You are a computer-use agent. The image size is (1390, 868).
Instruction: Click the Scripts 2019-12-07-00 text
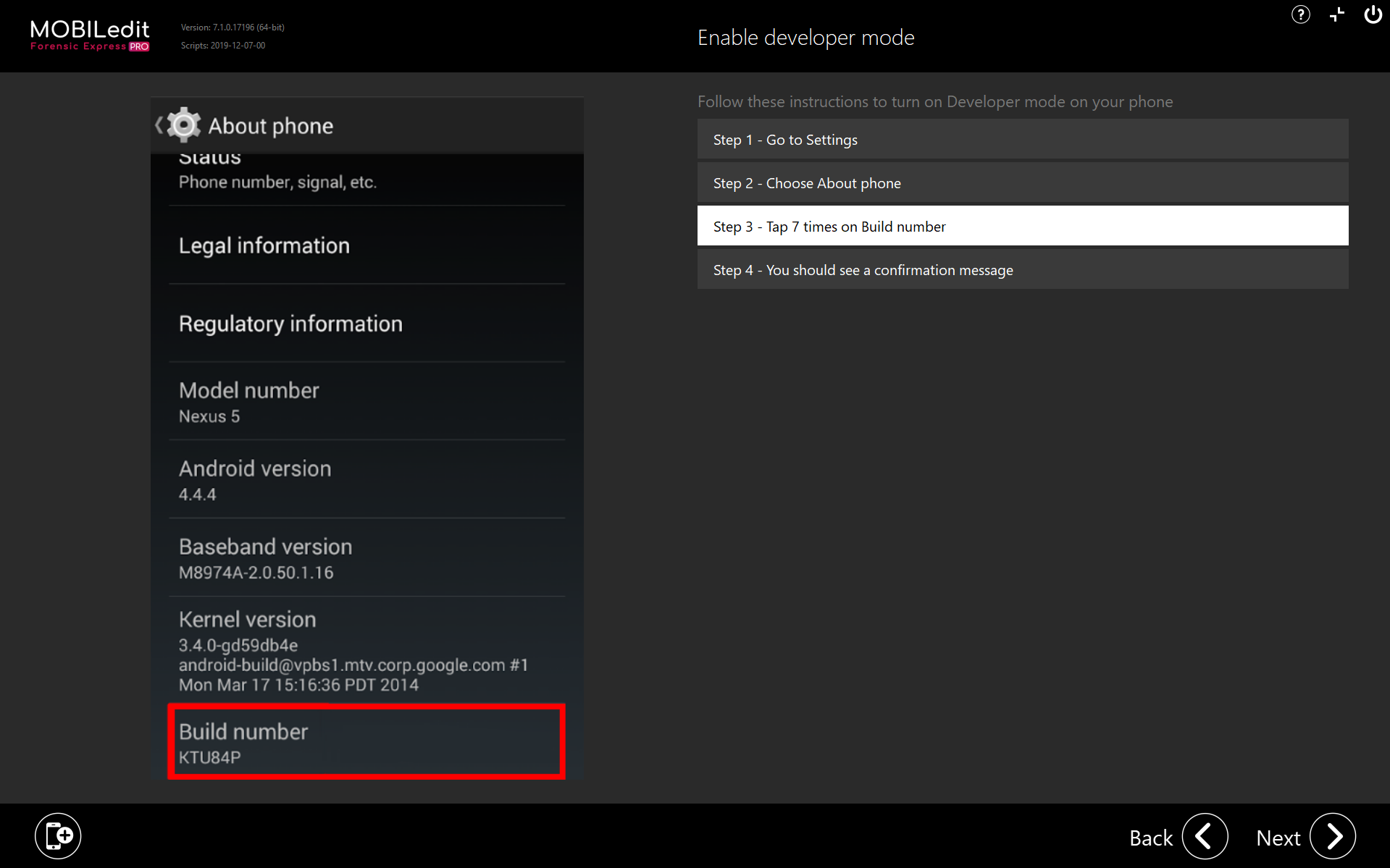coord(223,46)
